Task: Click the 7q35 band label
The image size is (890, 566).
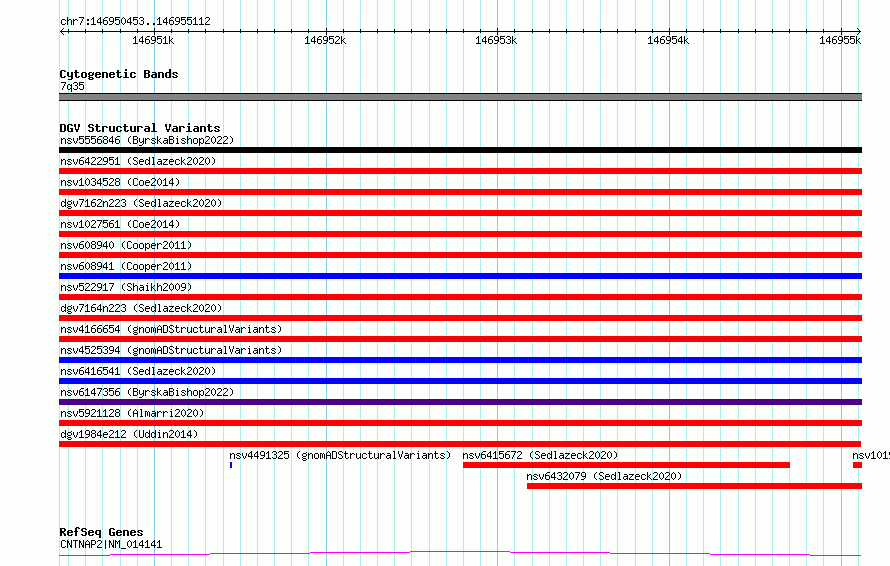Action: coord(72,86)
